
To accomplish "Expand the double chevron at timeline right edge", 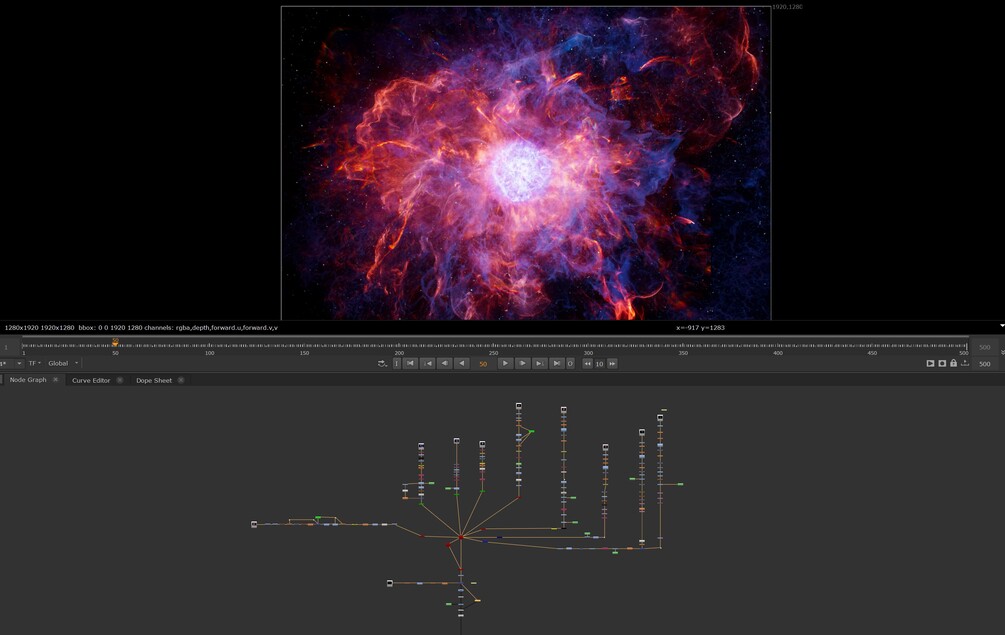I will coord(1002,352).
